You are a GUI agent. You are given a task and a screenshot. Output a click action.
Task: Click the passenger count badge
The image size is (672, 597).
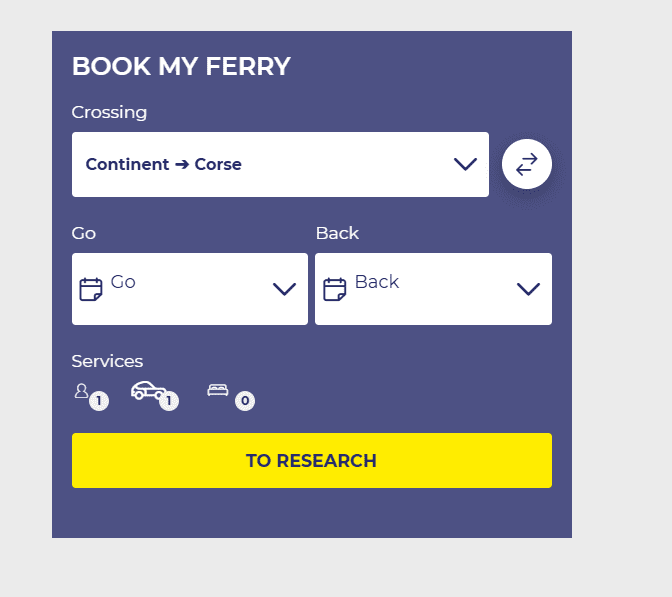click(99, 401)
